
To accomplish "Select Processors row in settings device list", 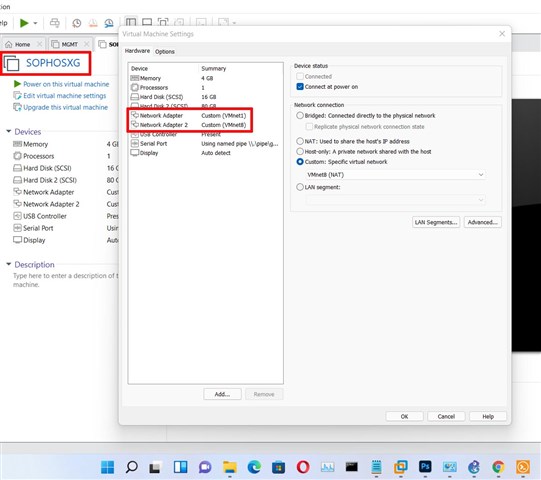I will point(205,88).
